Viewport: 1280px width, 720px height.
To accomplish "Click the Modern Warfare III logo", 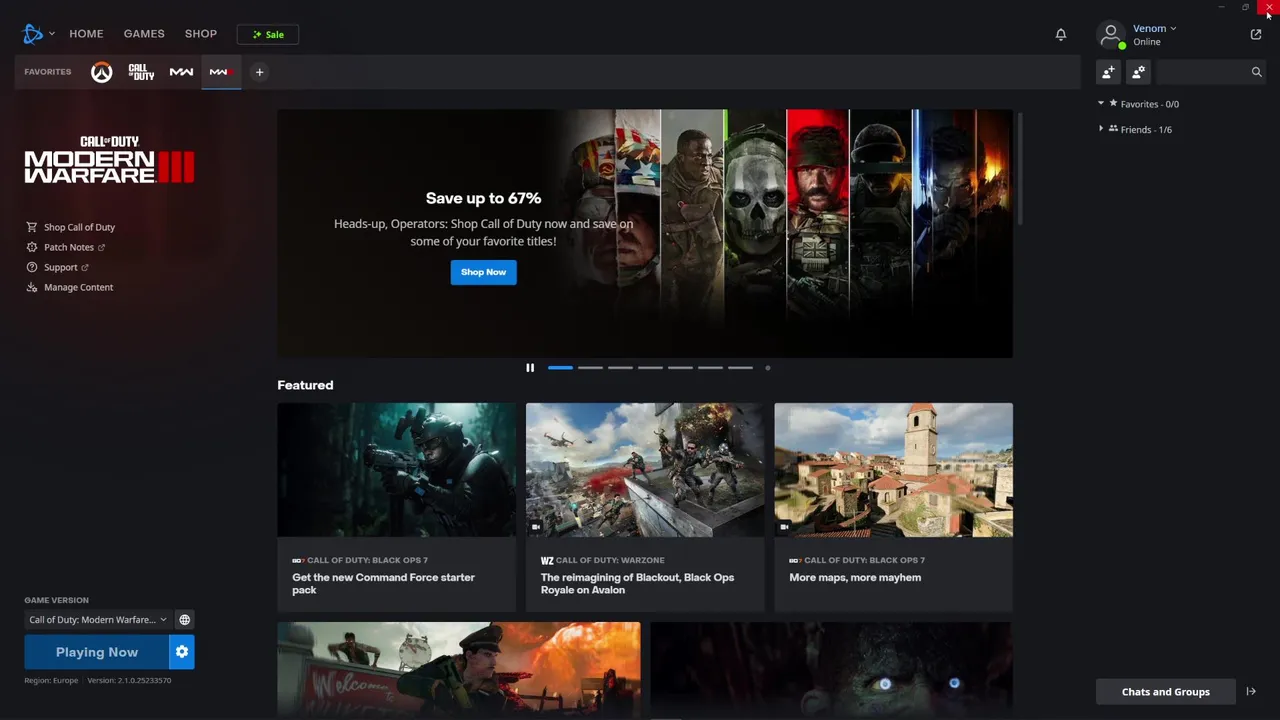I will [x=109, y=160].
